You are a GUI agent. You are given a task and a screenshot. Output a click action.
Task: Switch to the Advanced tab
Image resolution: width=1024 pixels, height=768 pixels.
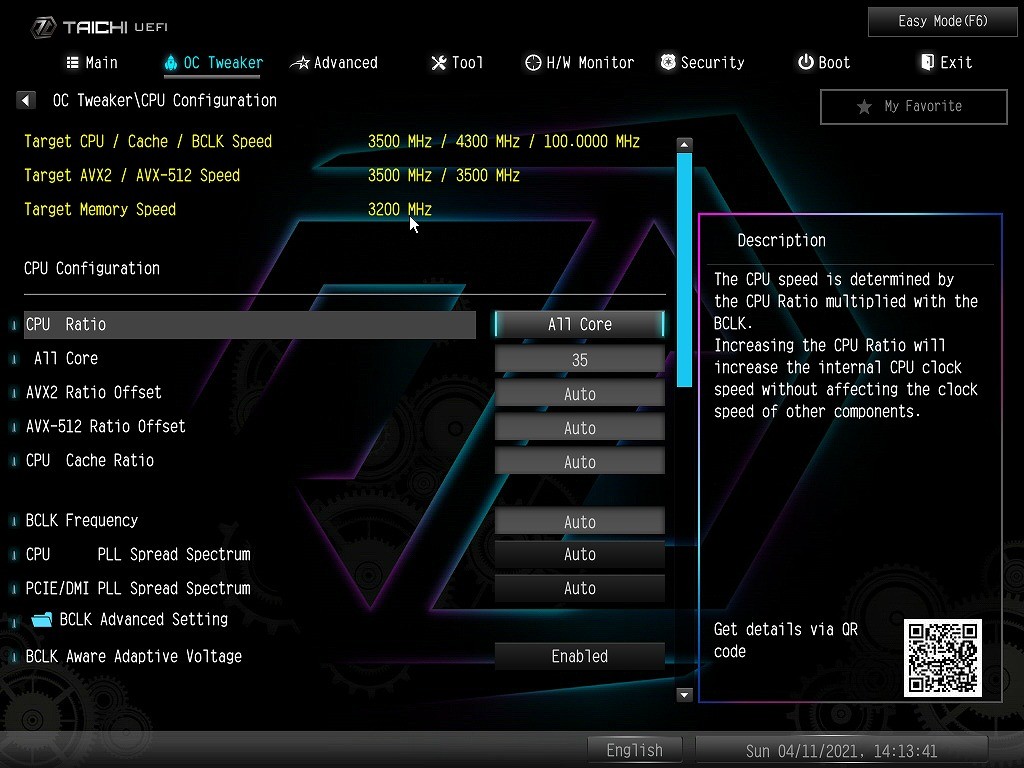coord(334,63)
